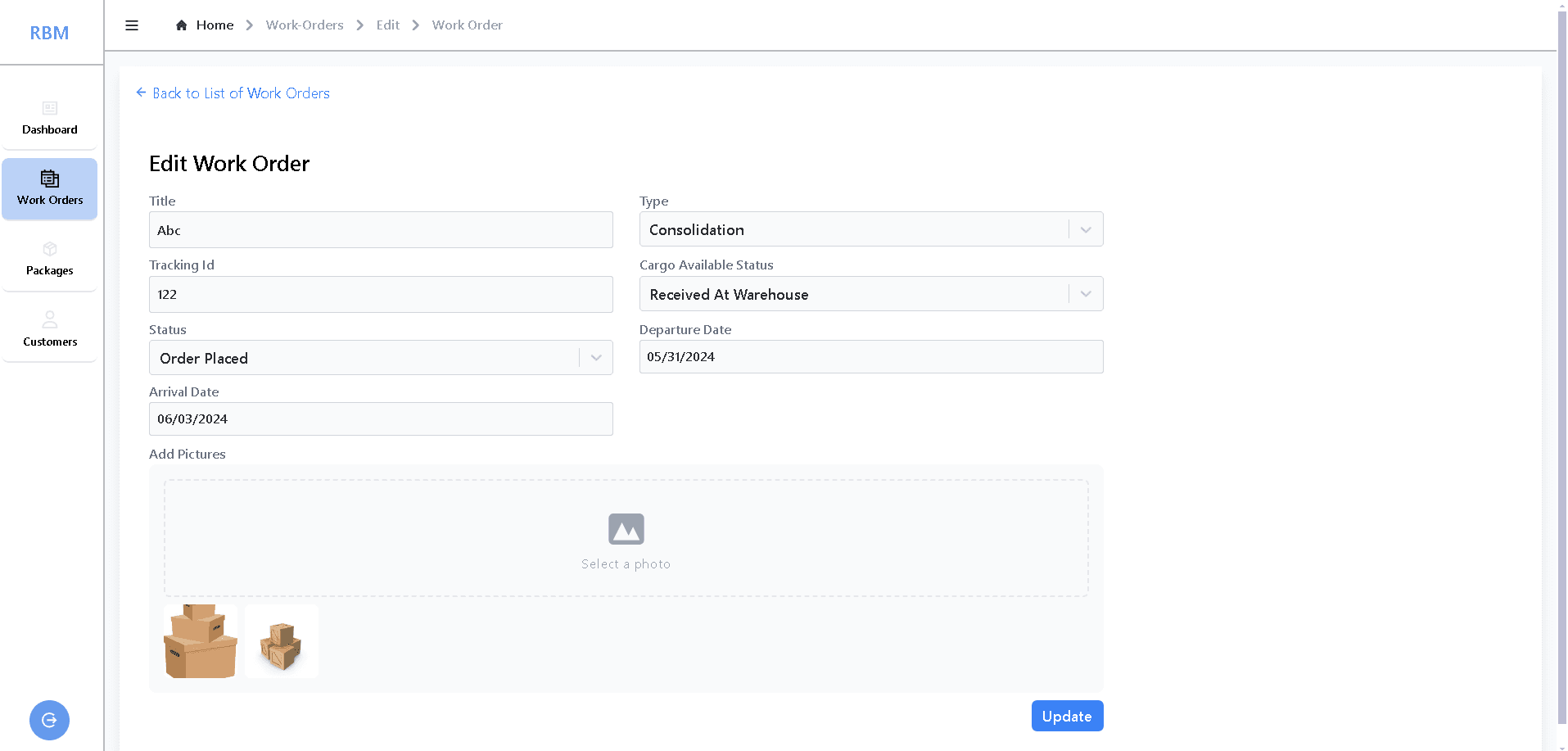The image size is (1568, 751).
Task: Click the Select a photo text
Action: [x=626, y=564]
